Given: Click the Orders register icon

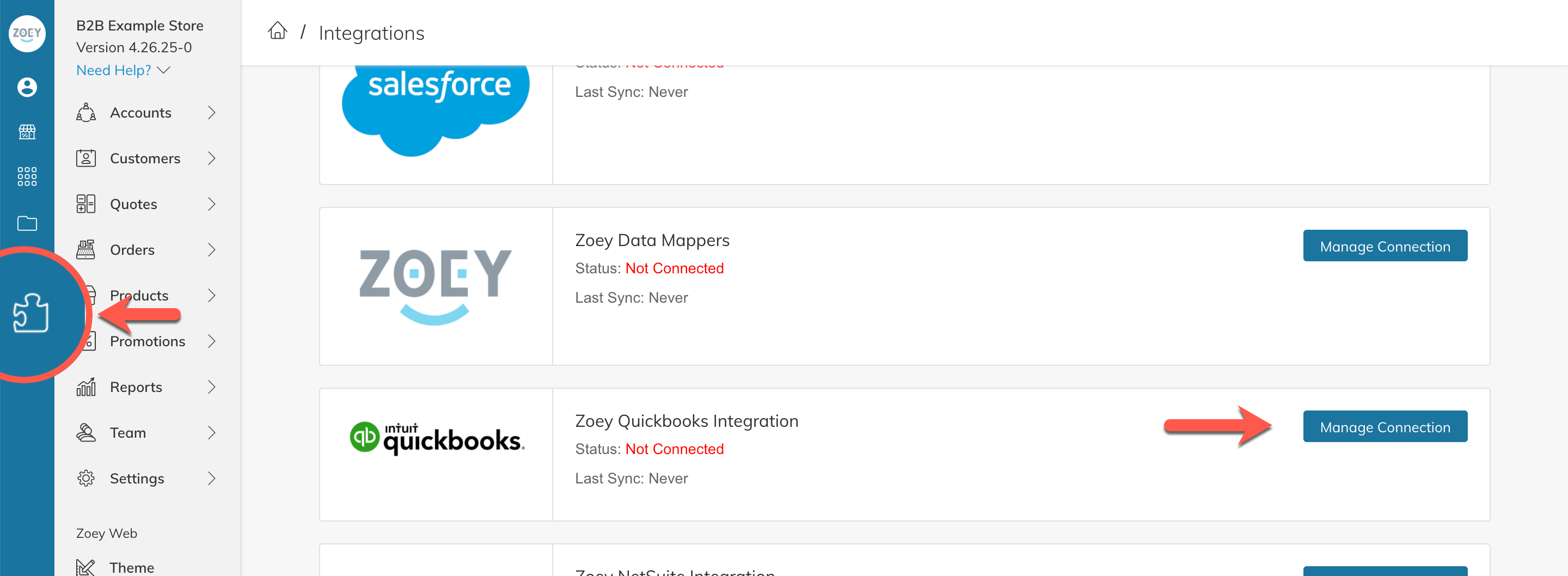Looking at the screenshot, I should point(86,250).
